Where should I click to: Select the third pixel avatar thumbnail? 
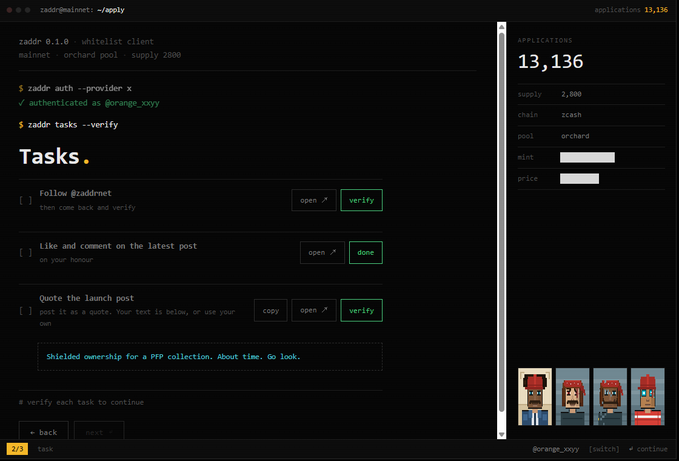click(610, 397)
